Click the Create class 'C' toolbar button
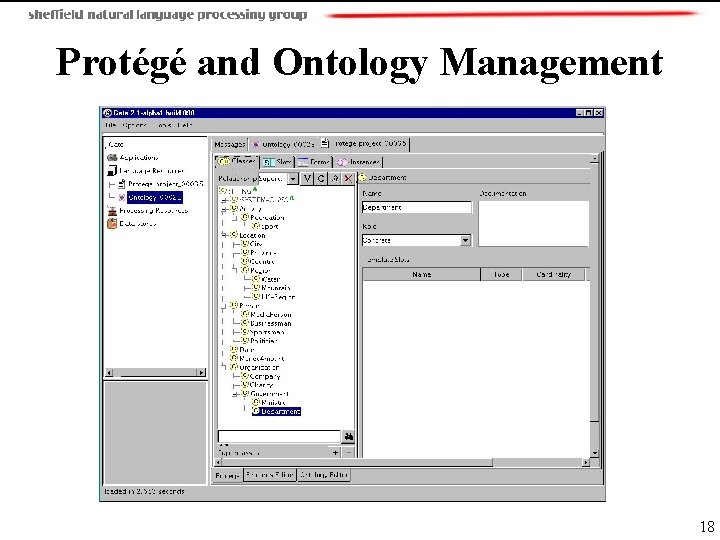The height and width of the screenshot is (540, 720). pos(321,178)
